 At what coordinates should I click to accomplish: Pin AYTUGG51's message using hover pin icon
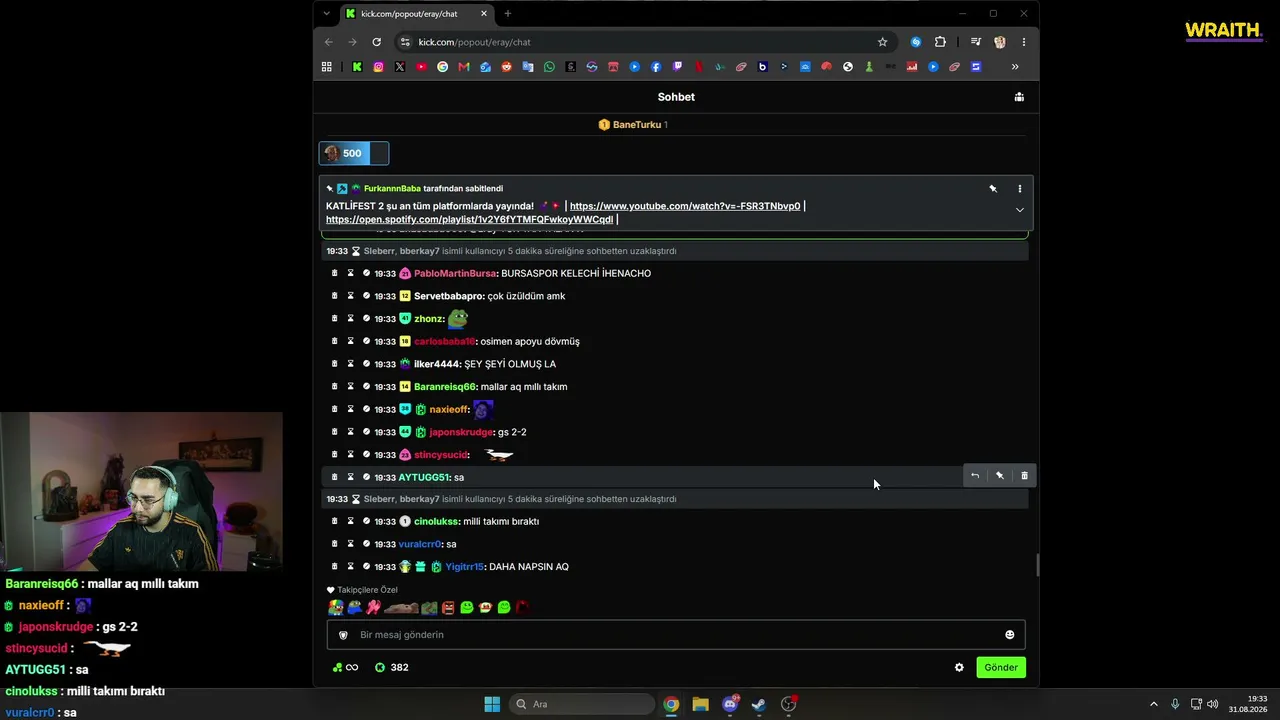pyautogui.click(x=1000, y=476)
